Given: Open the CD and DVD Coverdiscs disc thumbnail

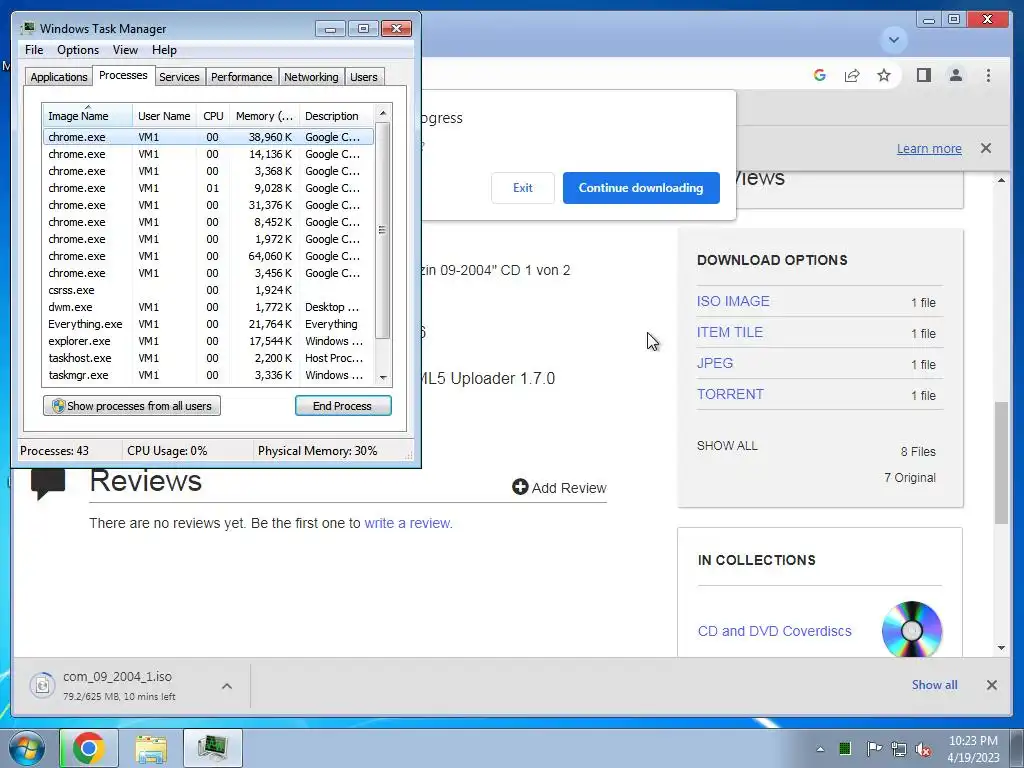Looking at the screenshot, I should pos(912,630).
